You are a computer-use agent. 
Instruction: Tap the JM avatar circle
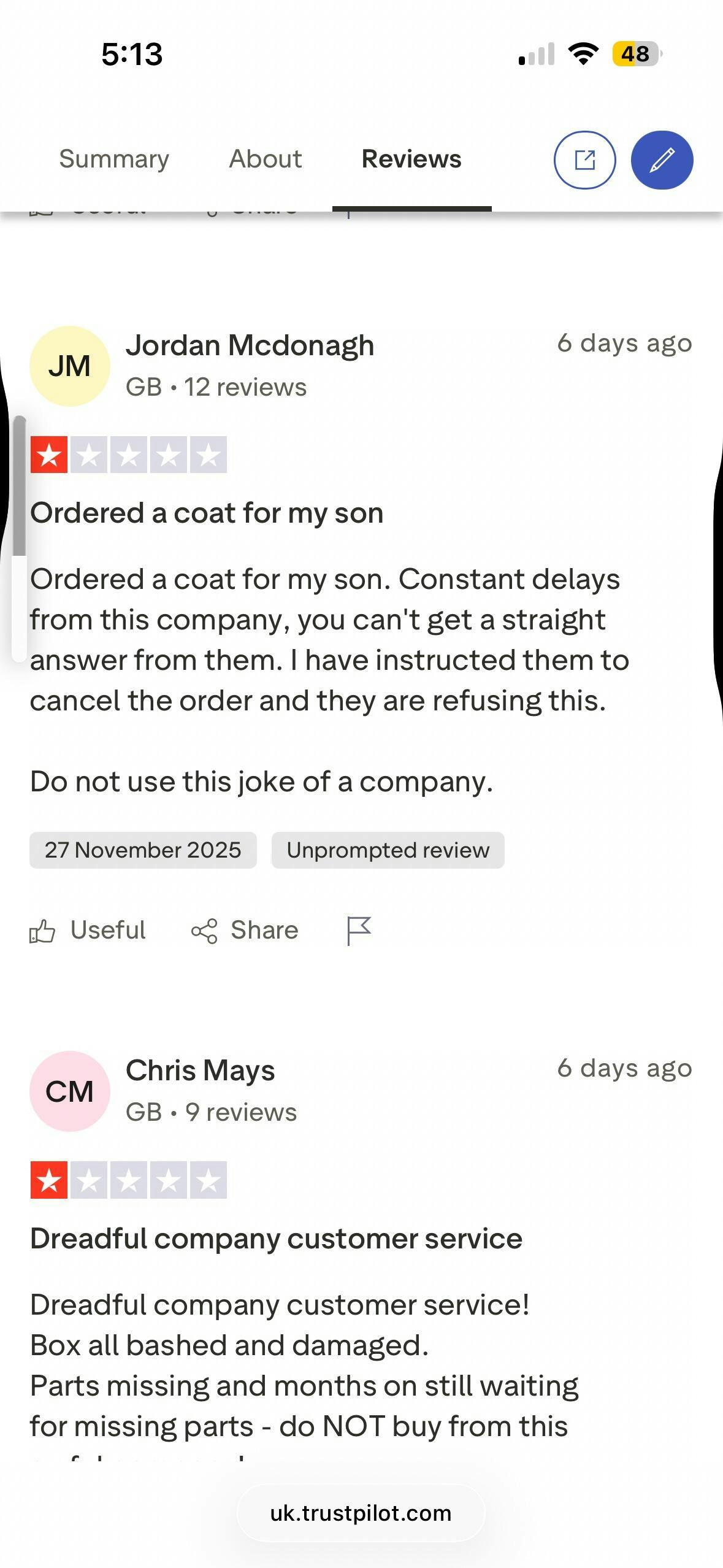[70, 366]
